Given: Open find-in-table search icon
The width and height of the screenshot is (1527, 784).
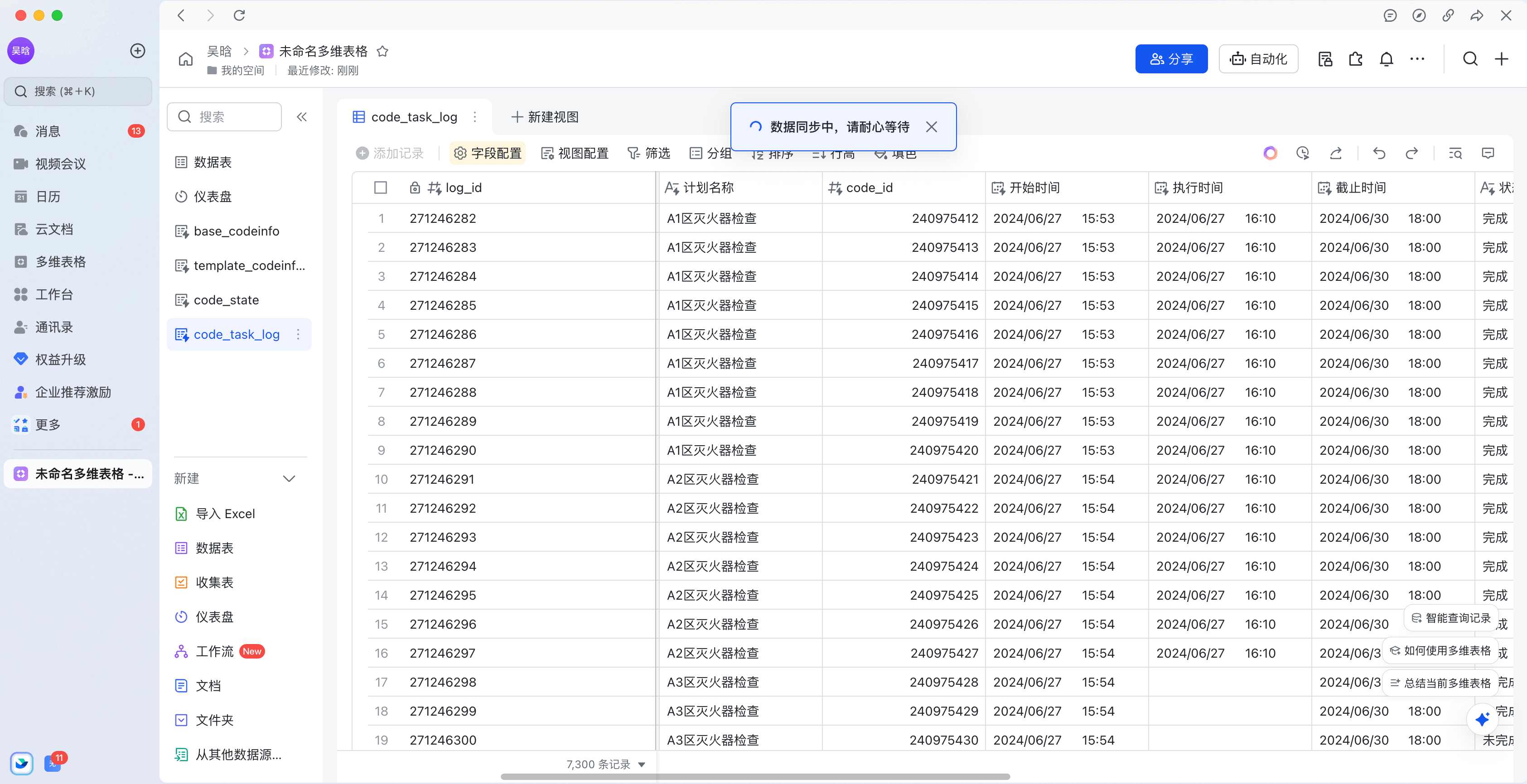Looking at the screenshot, I should point(1455,154).
